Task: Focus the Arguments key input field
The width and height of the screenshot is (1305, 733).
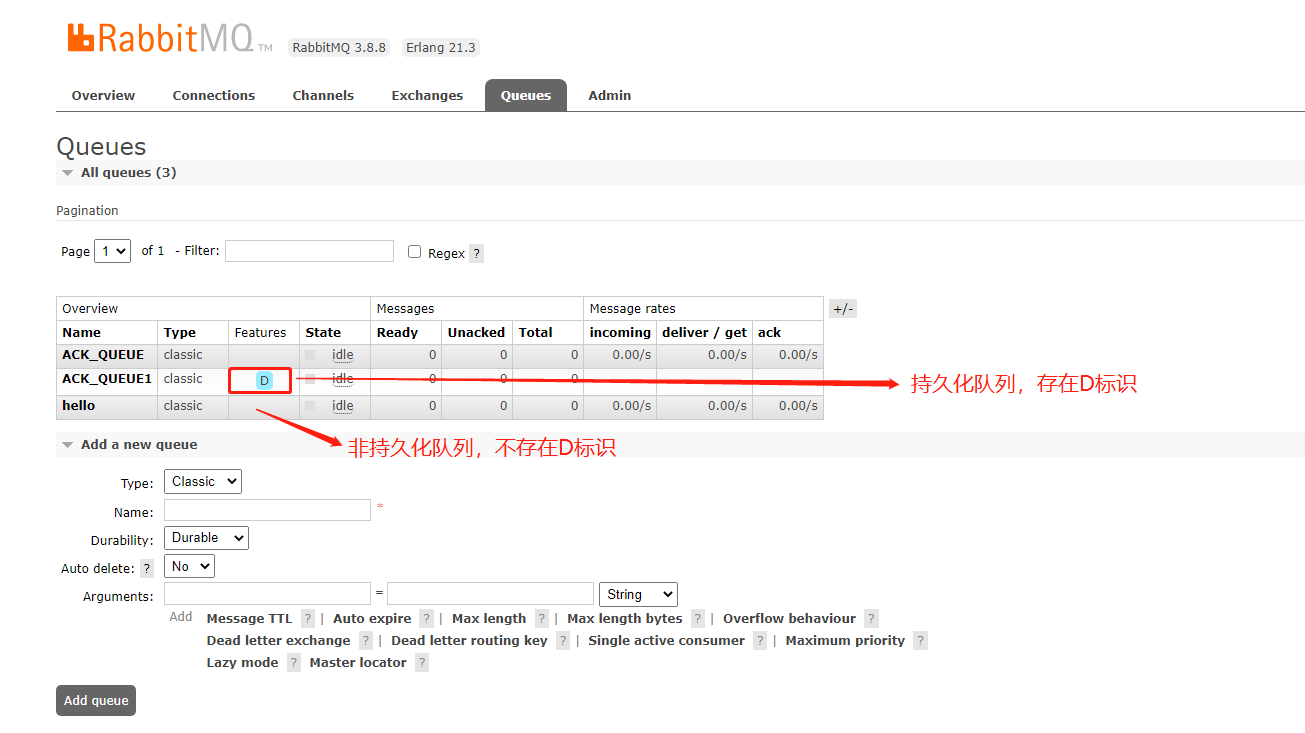Action: (267, 594)
